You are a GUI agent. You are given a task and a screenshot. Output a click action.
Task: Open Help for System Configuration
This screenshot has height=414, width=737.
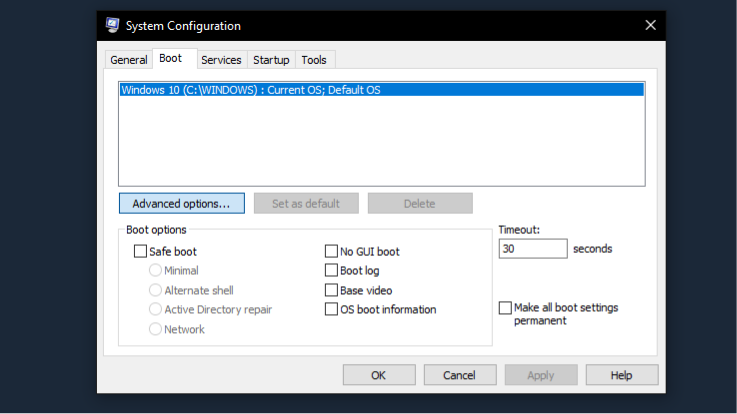[x=621, y=375]
